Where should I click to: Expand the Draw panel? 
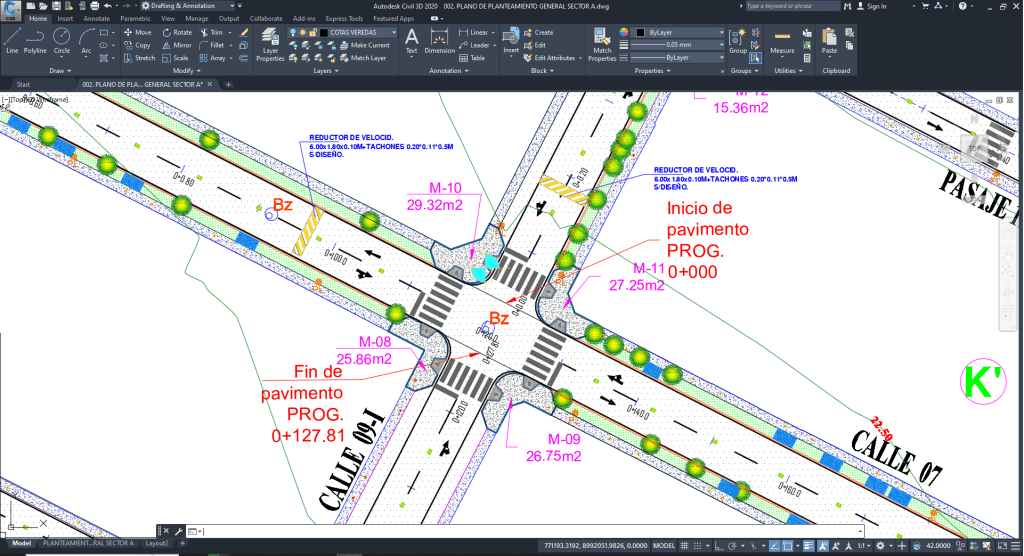[60, 71]
